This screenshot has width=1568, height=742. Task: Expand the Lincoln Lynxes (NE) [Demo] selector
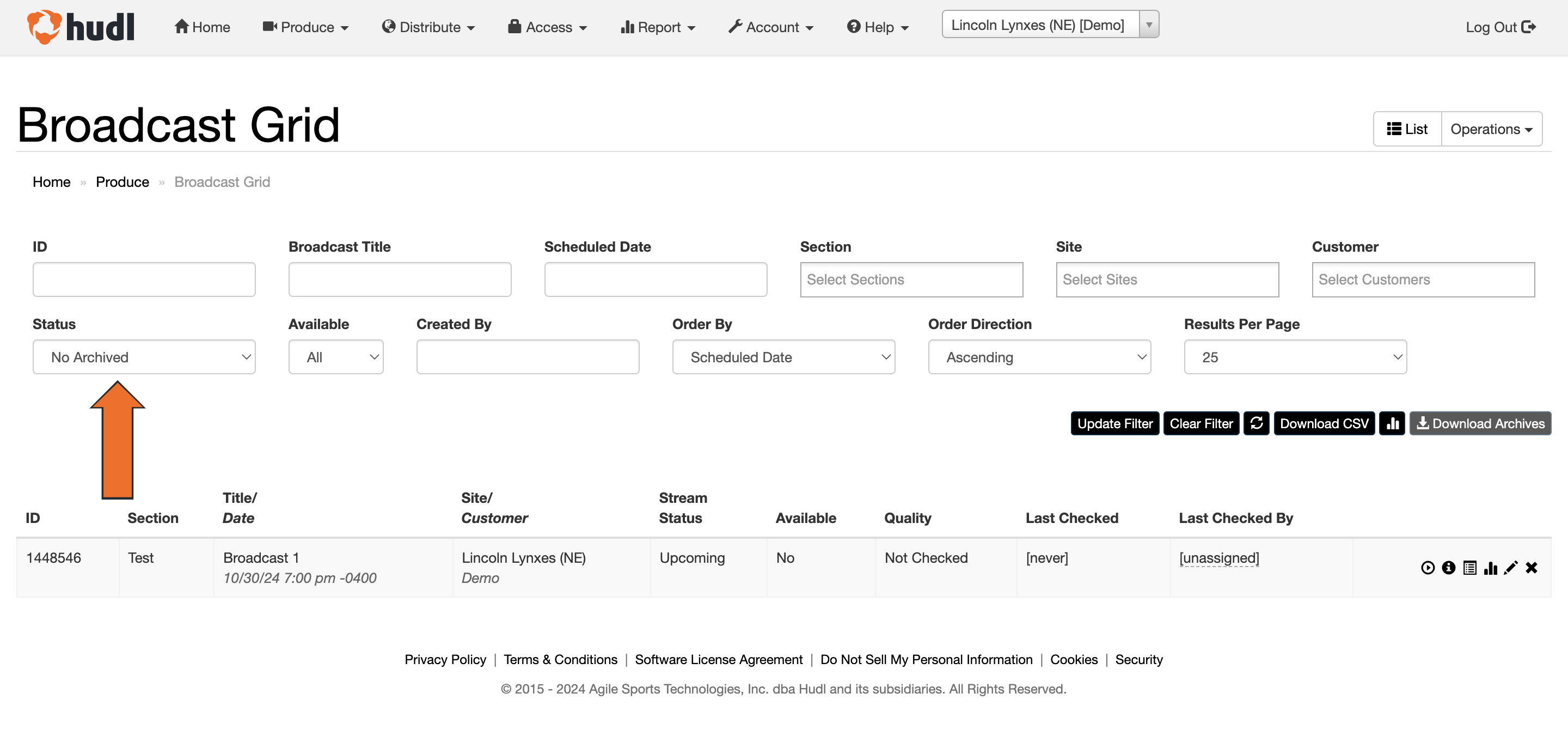pyautogui.click(x=1051, y=25)
